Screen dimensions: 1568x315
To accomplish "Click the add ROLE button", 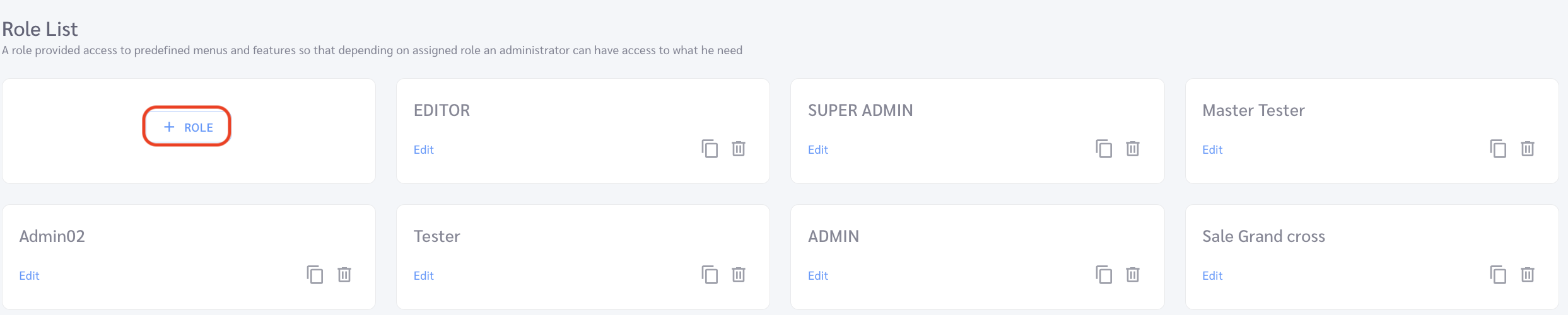I will (187, 127).
